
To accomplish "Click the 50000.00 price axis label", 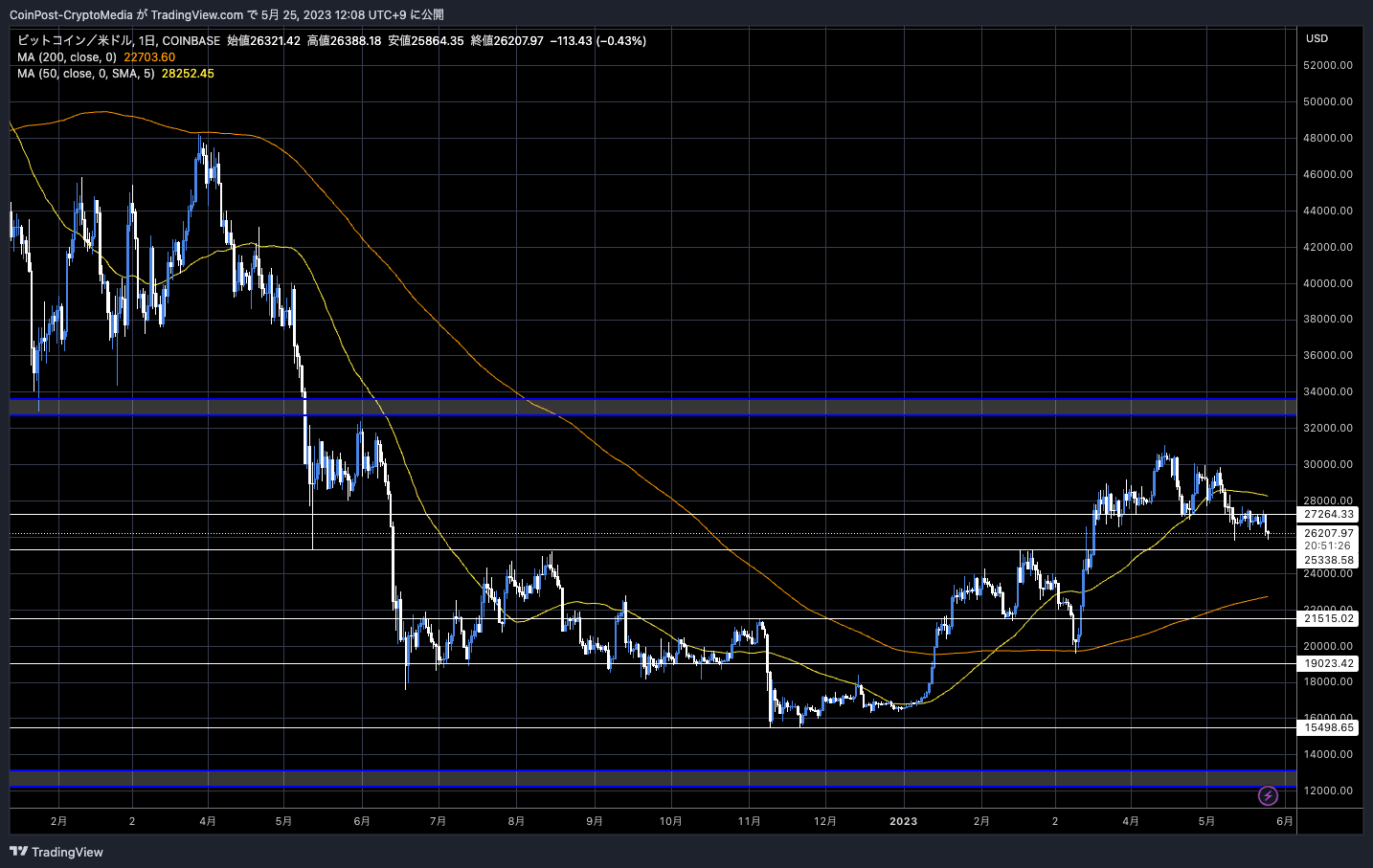I will coord(1328,101).
